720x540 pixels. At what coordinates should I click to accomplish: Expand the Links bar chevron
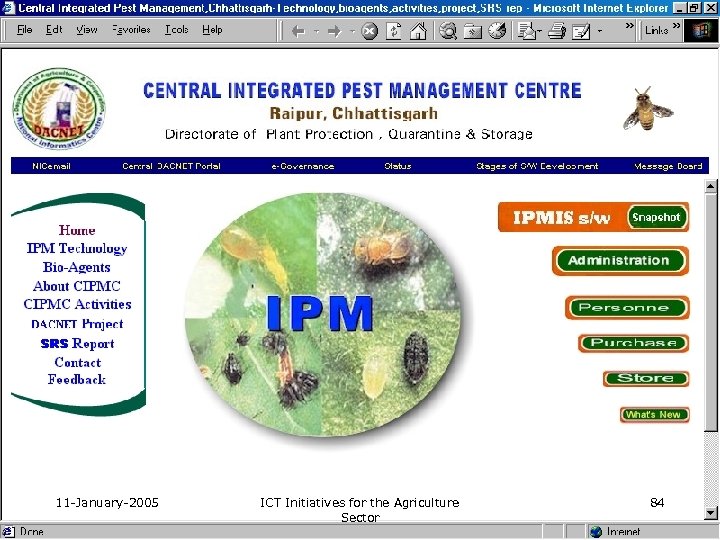point(676,26)
